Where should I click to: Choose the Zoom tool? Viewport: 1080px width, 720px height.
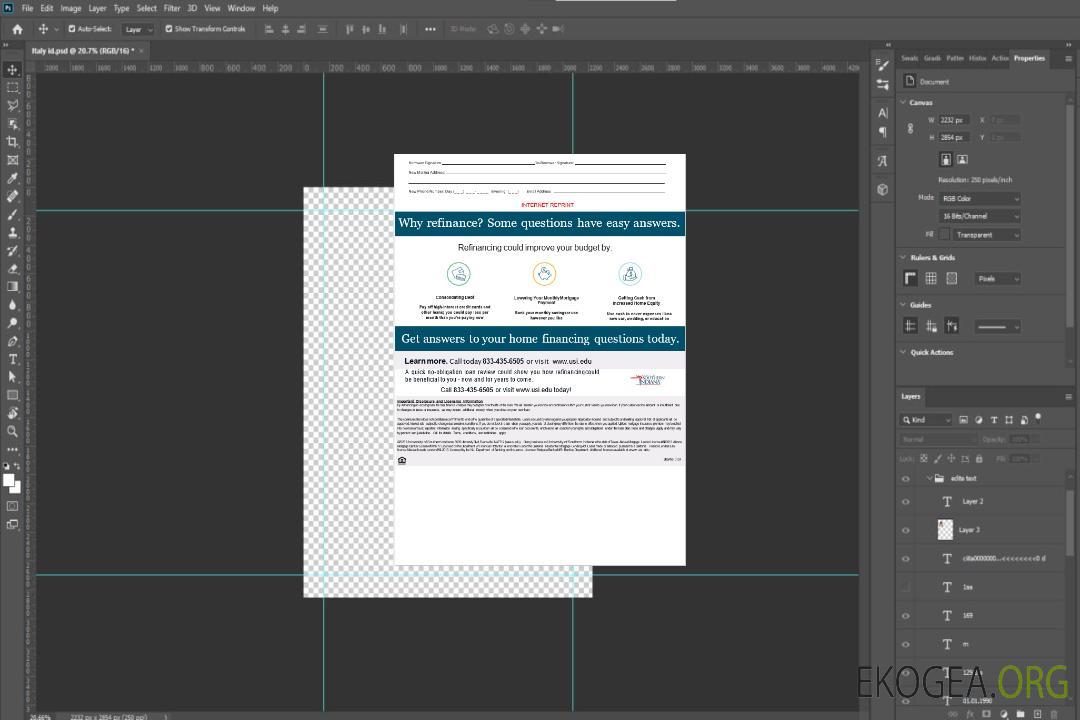pyautogui.click(x=12, y=431)
